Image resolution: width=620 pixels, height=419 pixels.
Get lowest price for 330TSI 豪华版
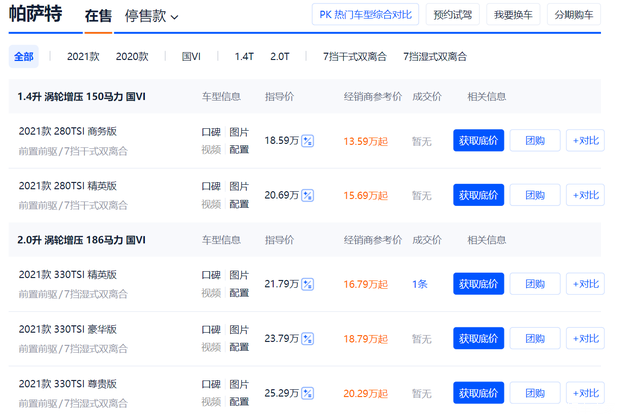478,338
